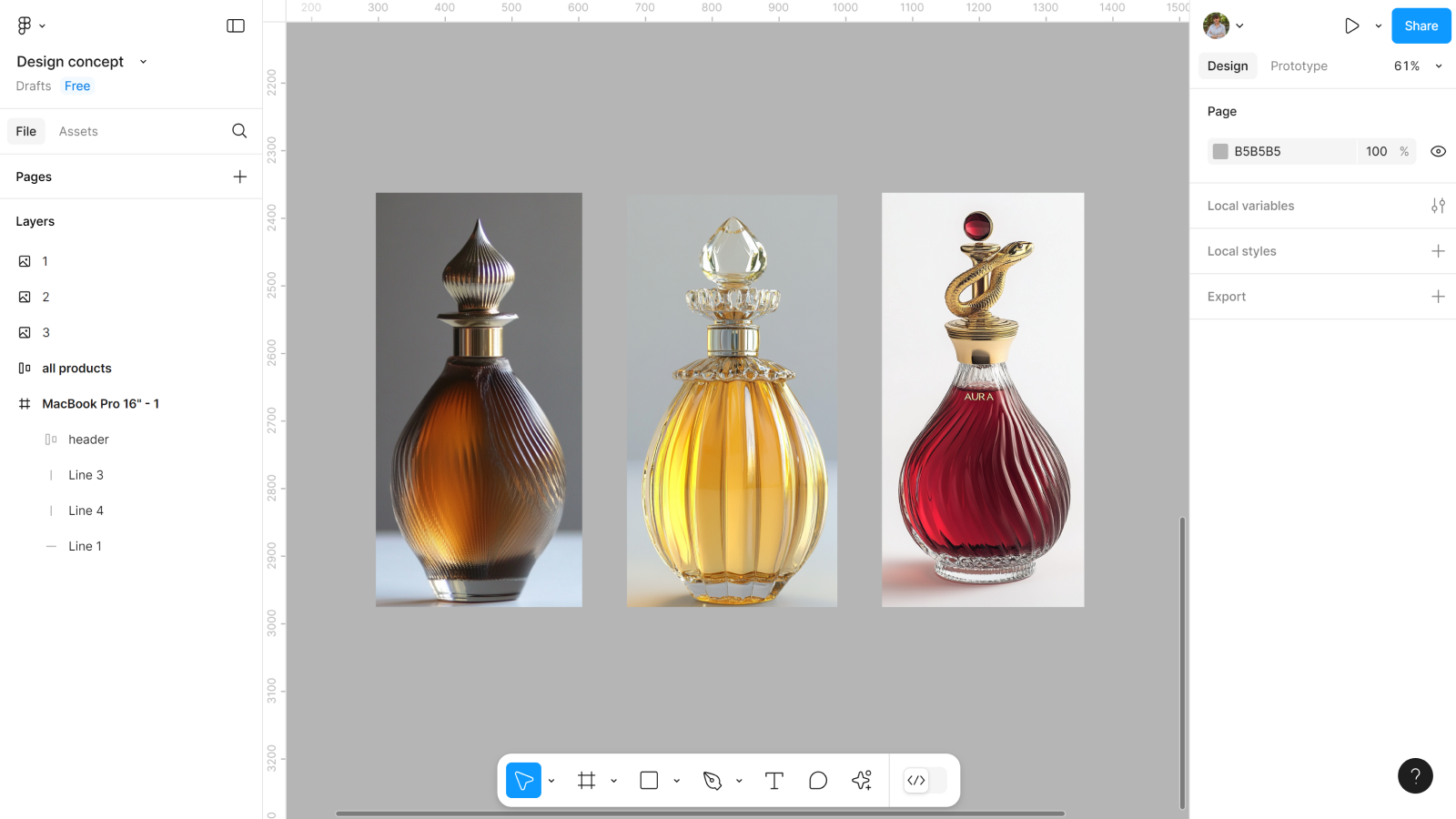
Task: Open the AI actions tool
Action: pyautogui.click(x=862, y=781)
